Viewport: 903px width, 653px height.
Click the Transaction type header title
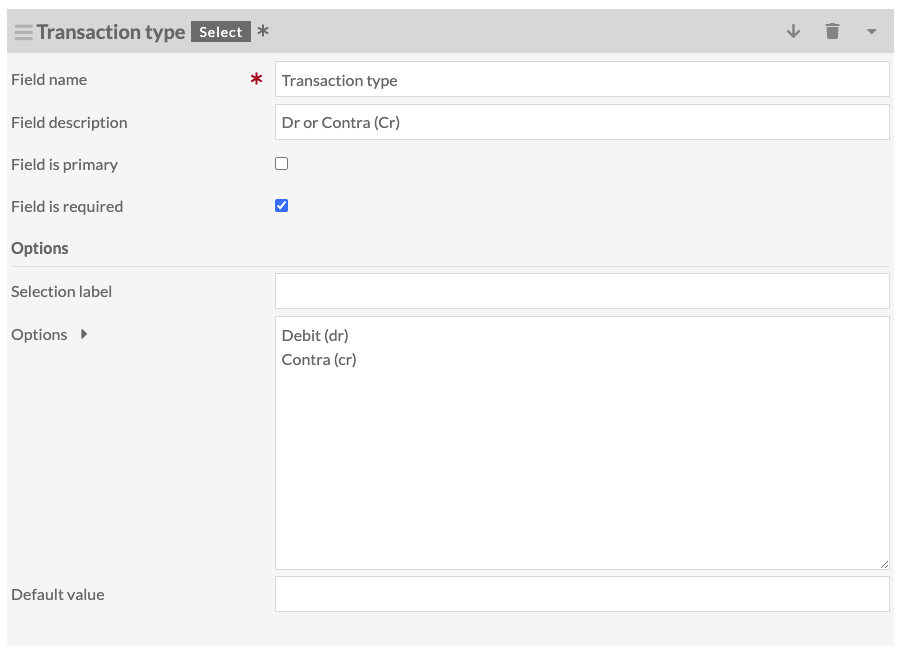point(111,31)
